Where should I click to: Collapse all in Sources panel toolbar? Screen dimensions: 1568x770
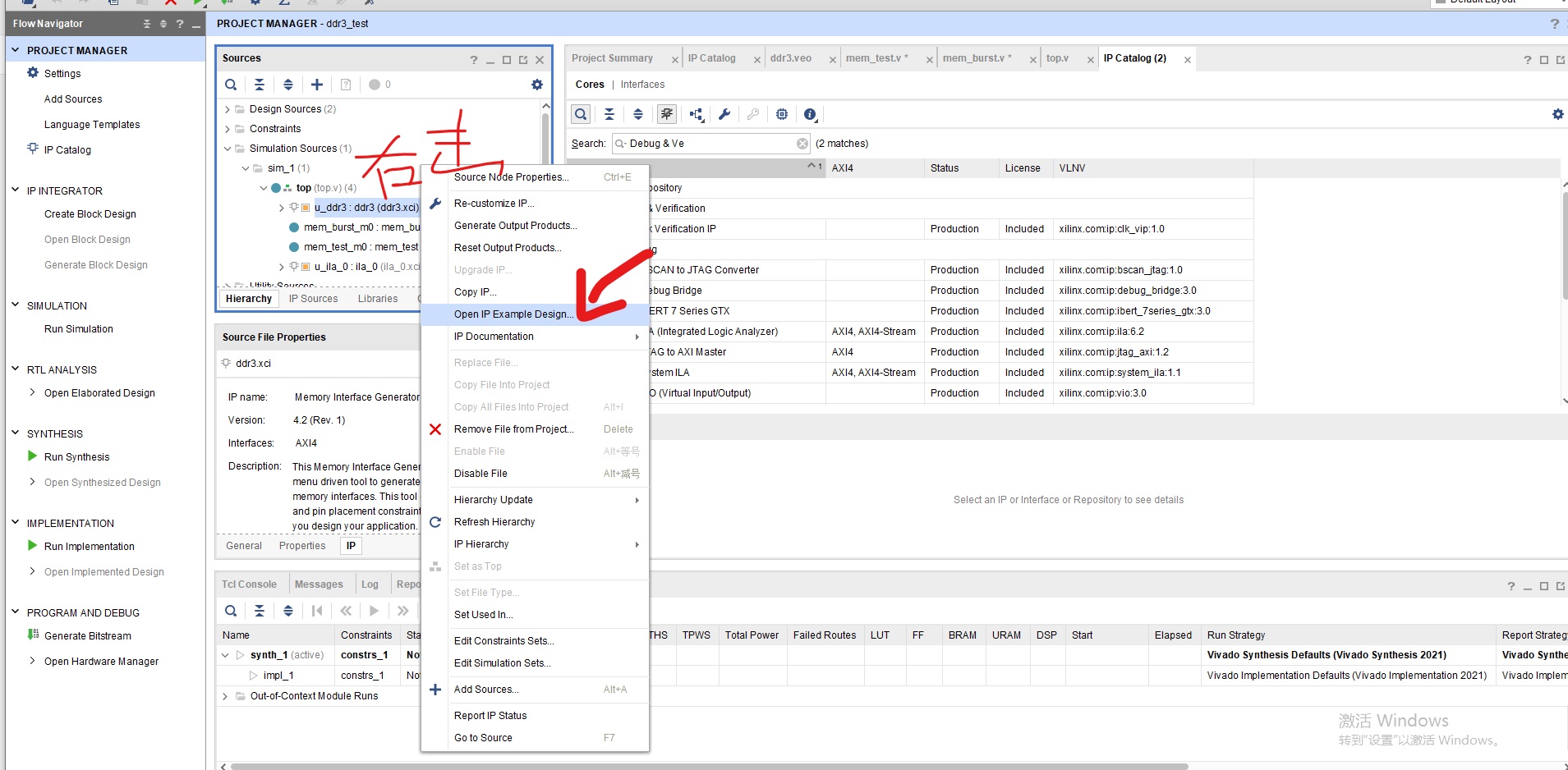pos(260,85)
